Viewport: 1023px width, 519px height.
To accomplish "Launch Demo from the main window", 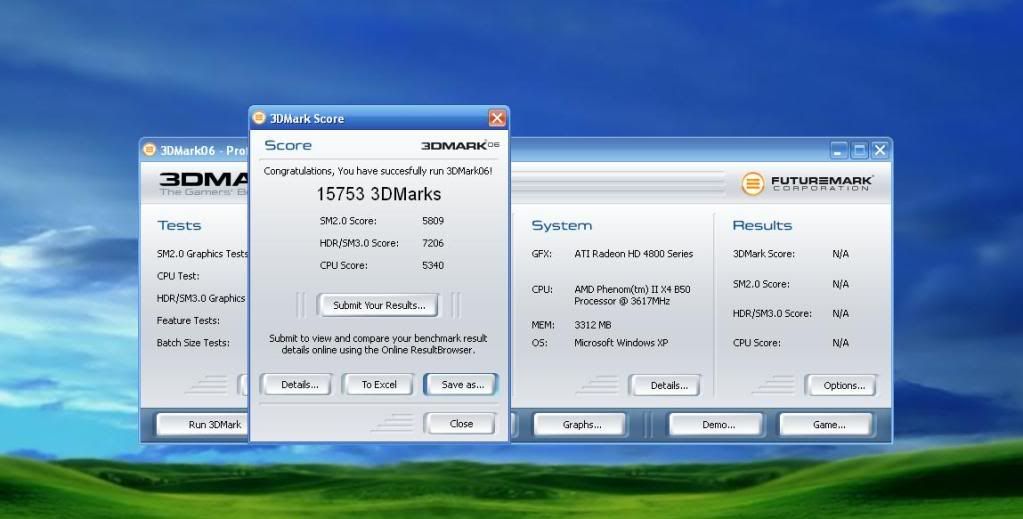I will click(x=718, y=424).
